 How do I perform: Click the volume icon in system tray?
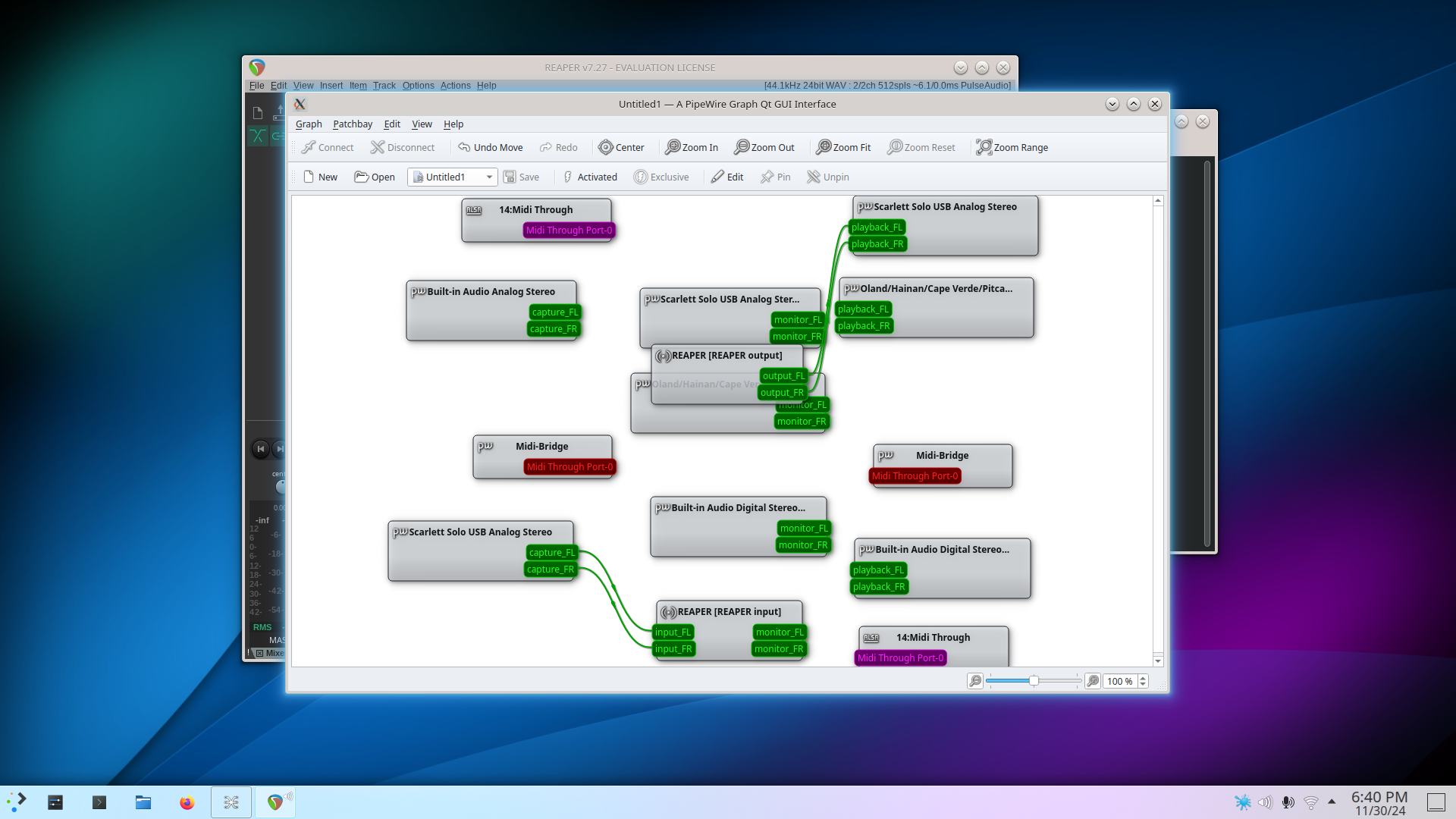[1265, 802]
